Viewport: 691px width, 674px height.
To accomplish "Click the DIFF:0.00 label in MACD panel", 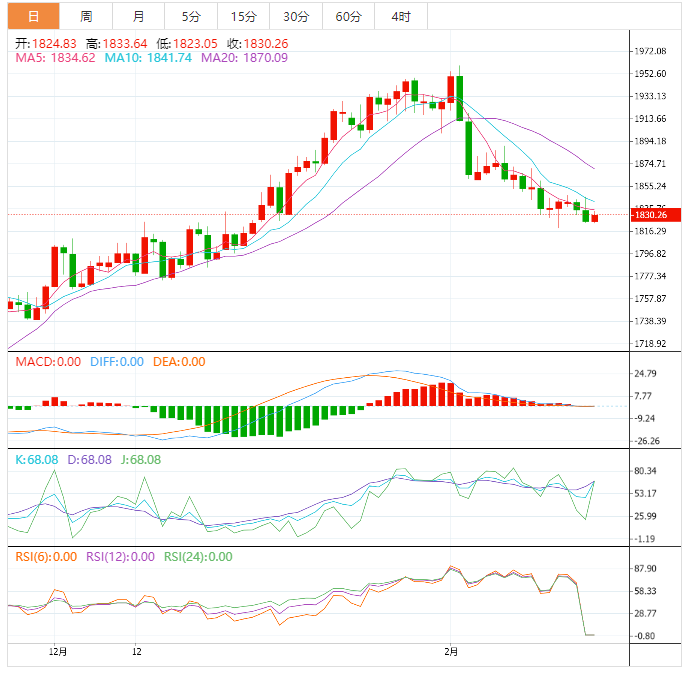I will pos(115,362).
